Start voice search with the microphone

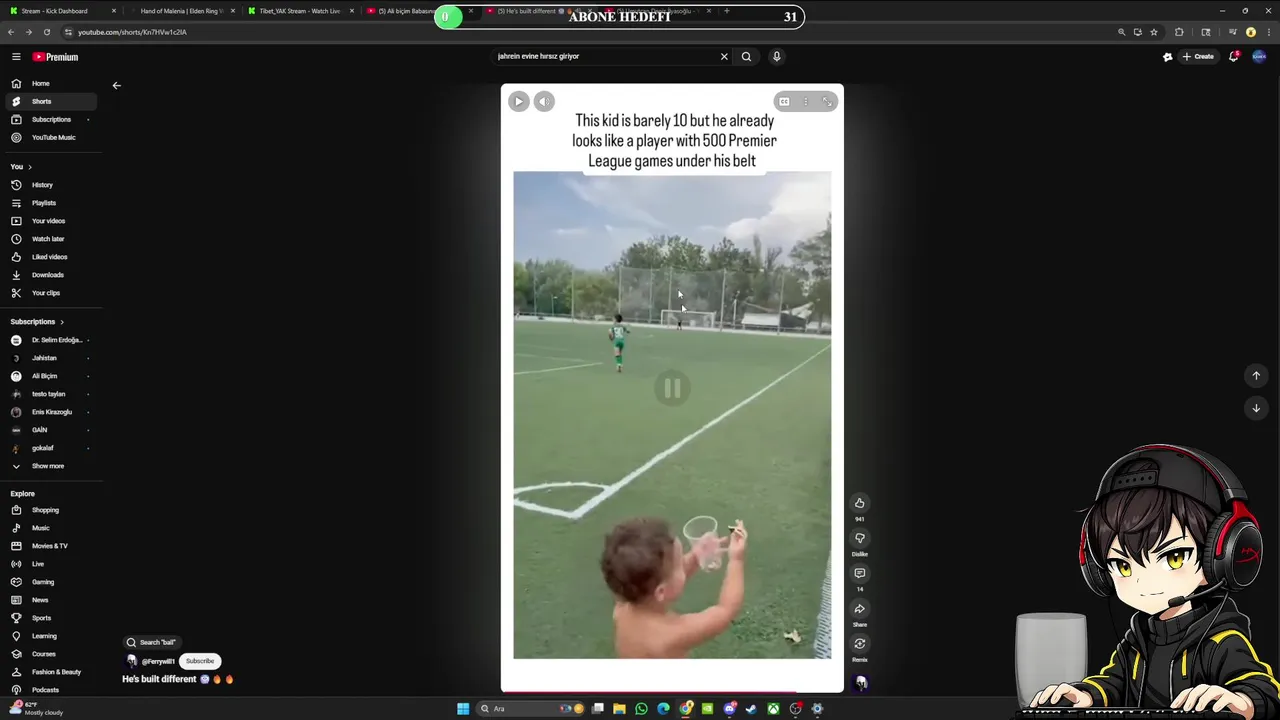point(776,57)
